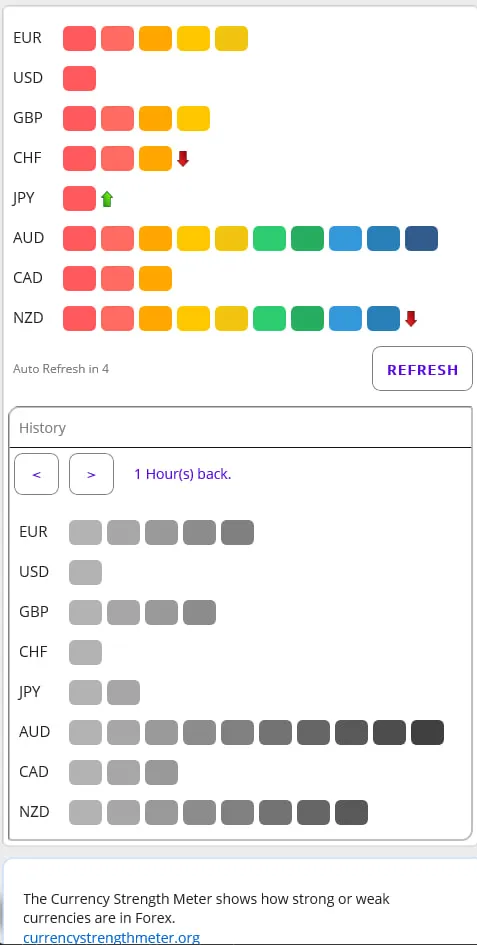
Task: Click the last gray bar in History NZD row
Action: tap(352, 812)
